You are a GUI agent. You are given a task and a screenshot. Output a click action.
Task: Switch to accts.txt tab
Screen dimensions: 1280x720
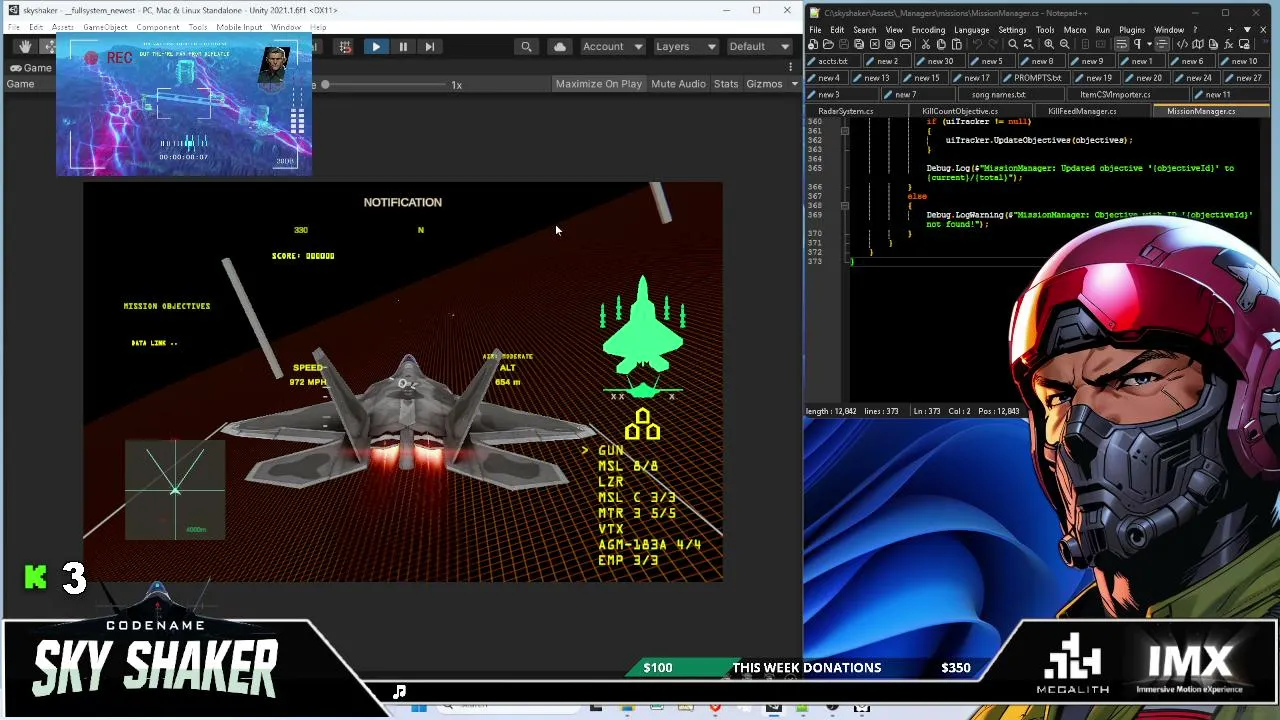coord(831,62)
